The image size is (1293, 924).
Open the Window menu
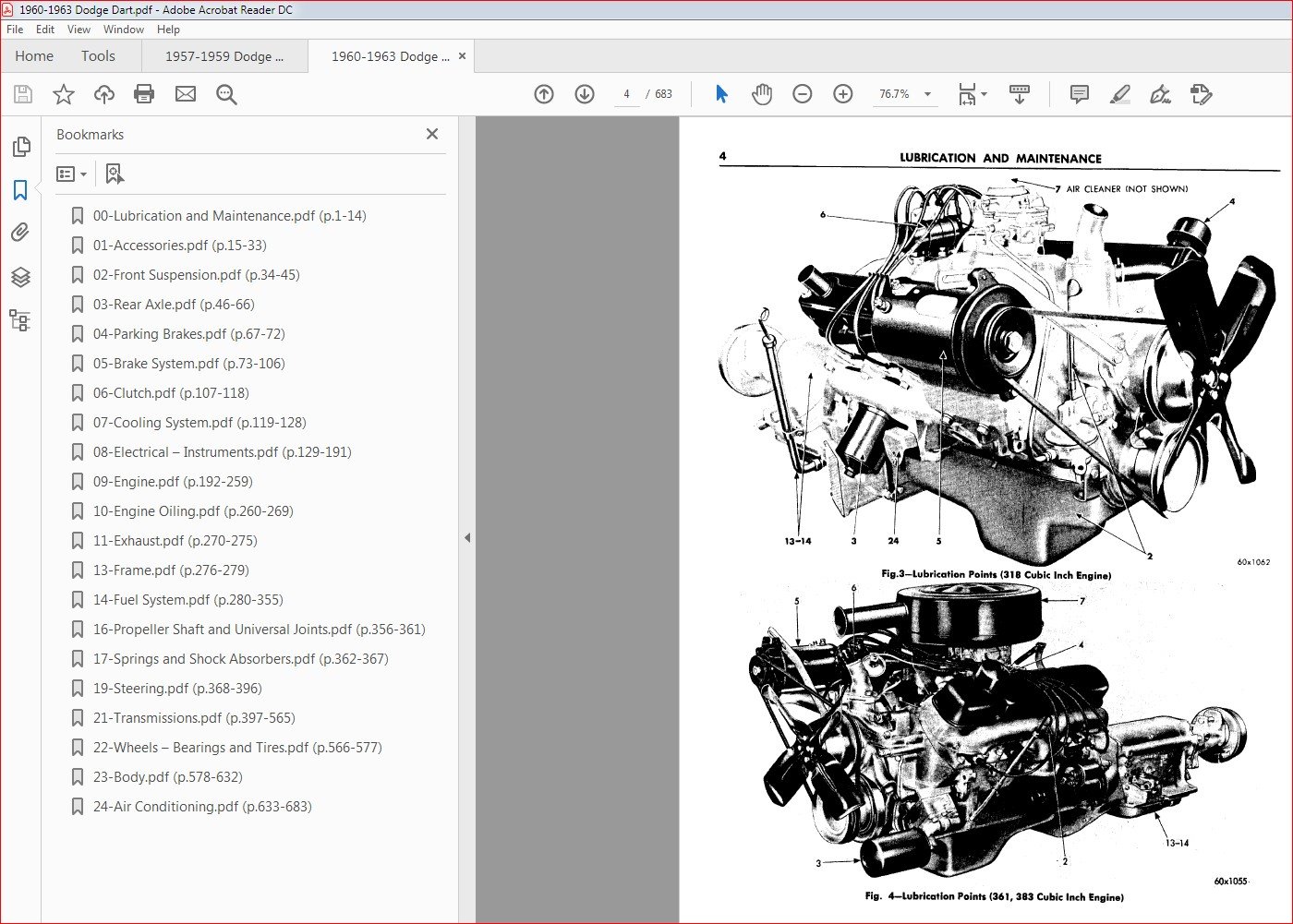pos(124,30)
